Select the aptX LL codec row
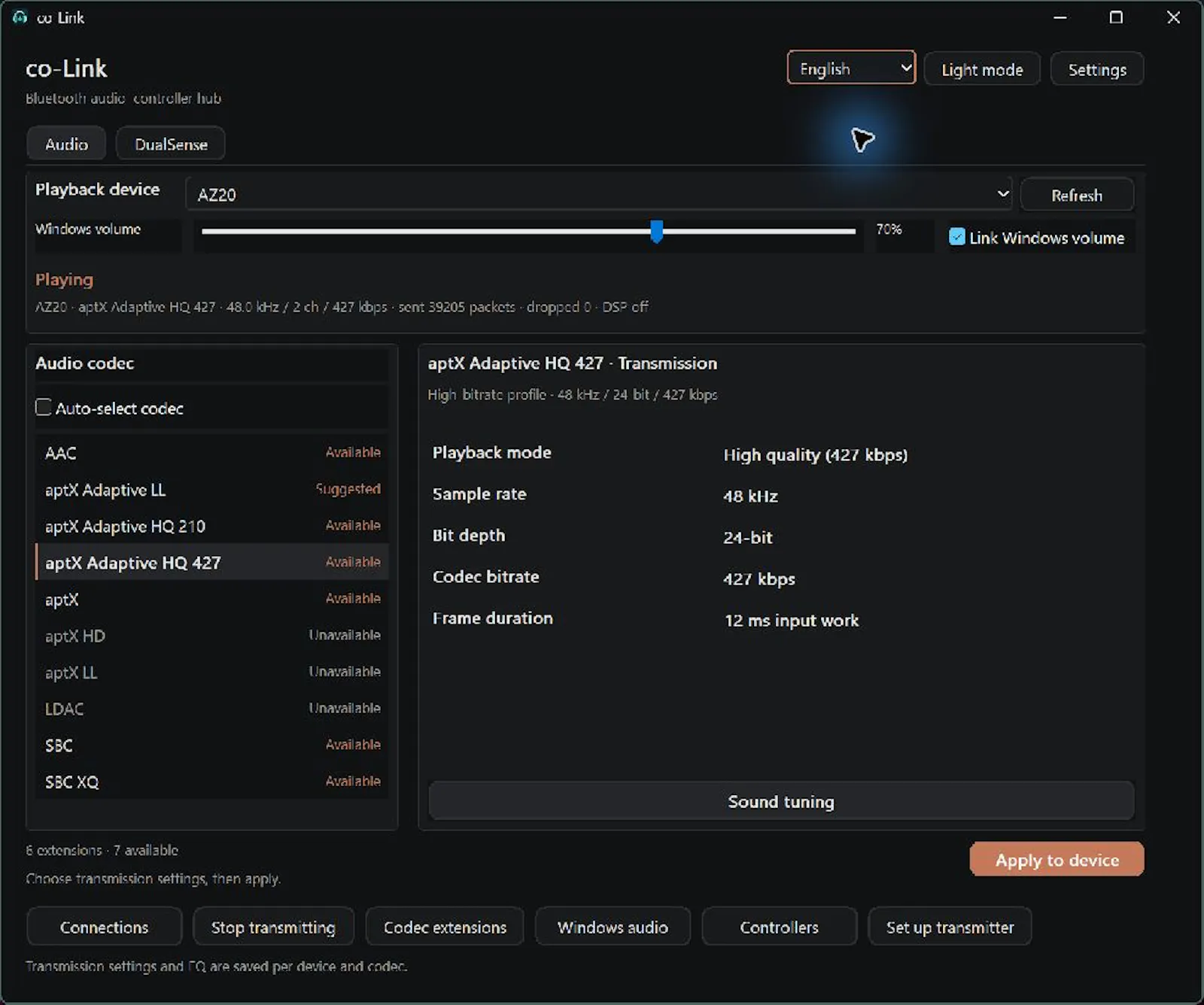This screenshot has height=1005, width=1204. [212, 672]
